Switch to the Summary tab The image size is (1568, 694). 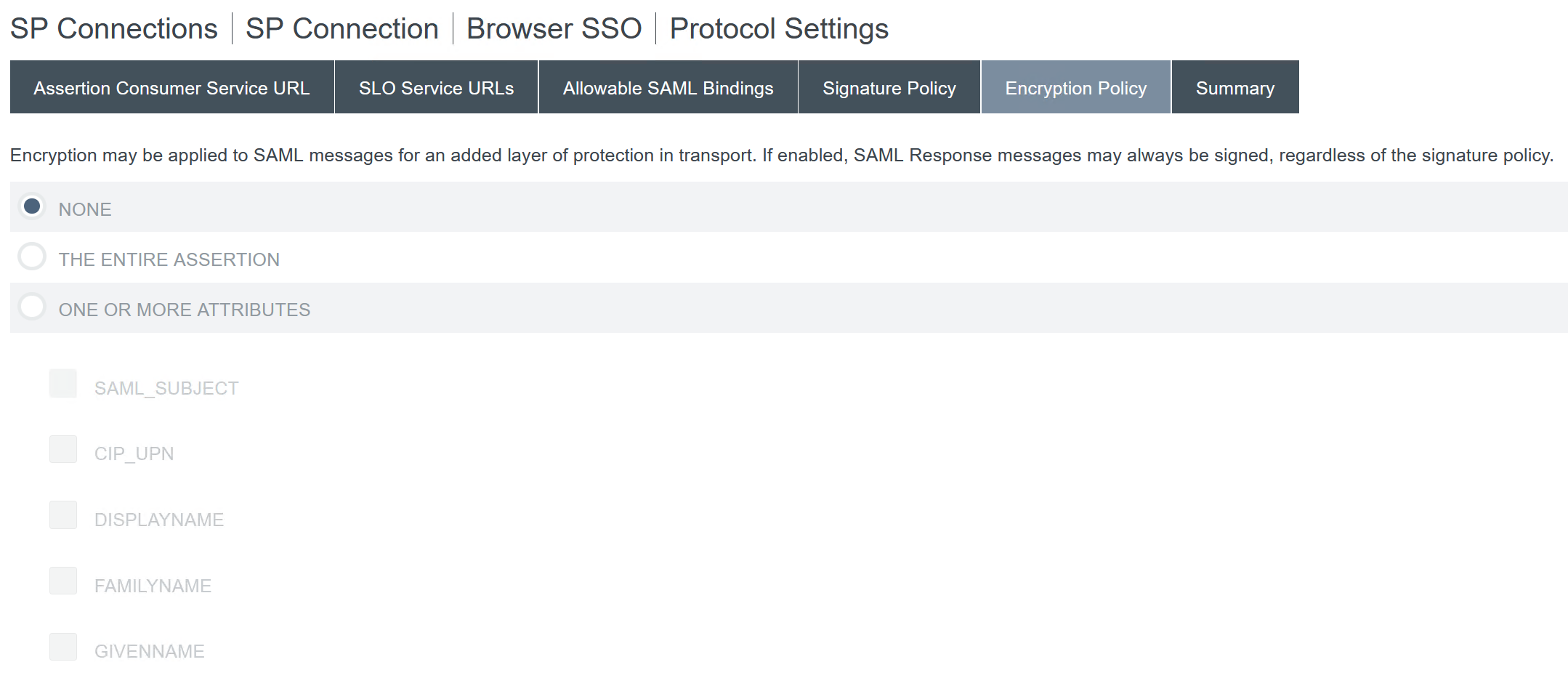(1234, 87)
